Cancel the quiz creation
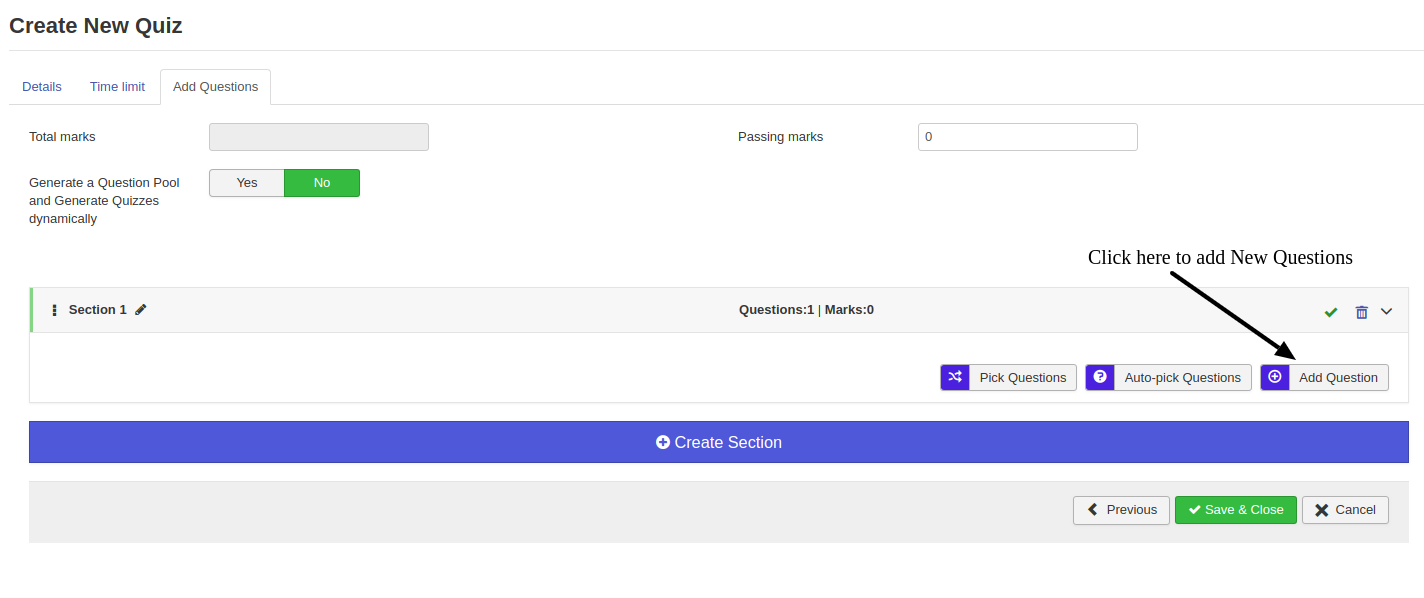Image resolution: width=1424 pixels, height=598 pixels. (1345, 510)
